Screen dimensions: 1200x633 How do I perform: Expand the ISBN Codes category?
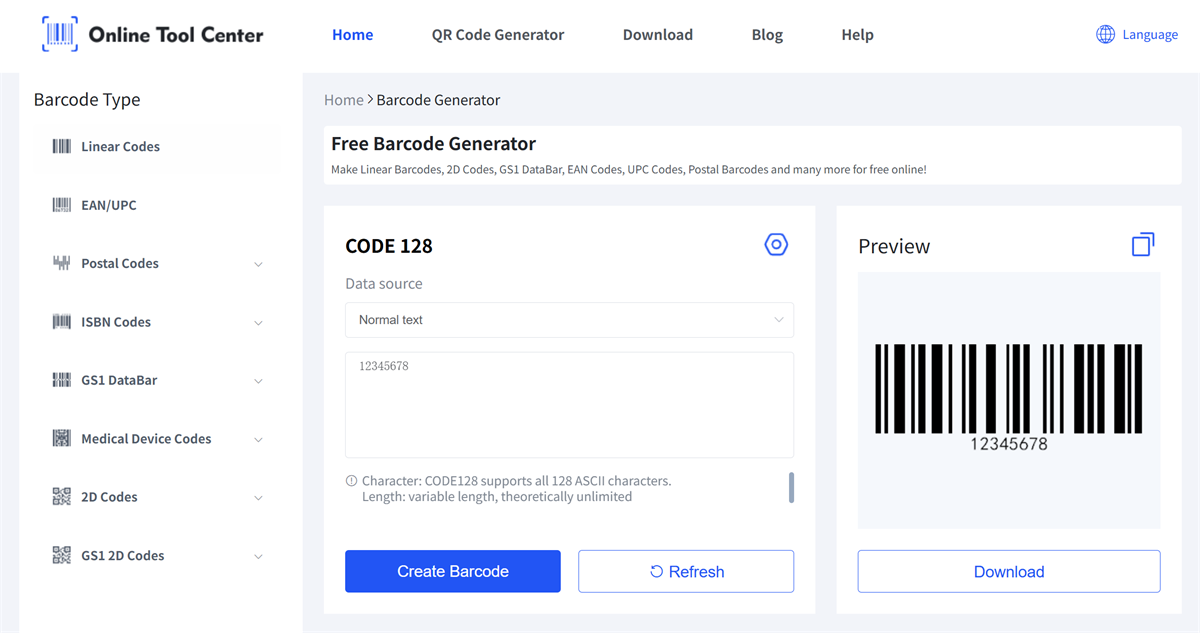pos(258,323)
